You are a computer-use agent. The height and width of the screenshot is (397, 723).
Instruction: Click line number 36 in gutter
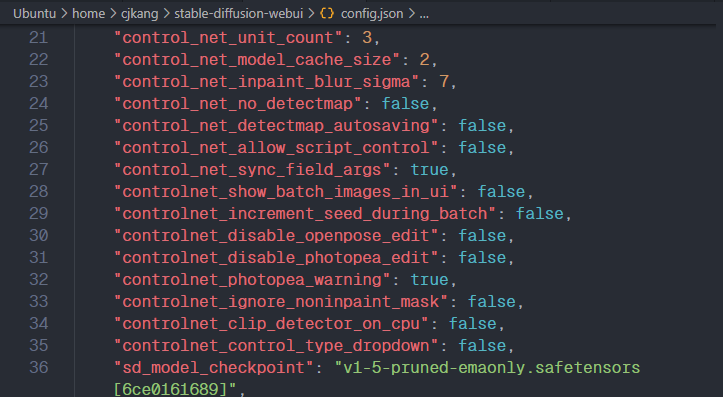tap(39, 367)
